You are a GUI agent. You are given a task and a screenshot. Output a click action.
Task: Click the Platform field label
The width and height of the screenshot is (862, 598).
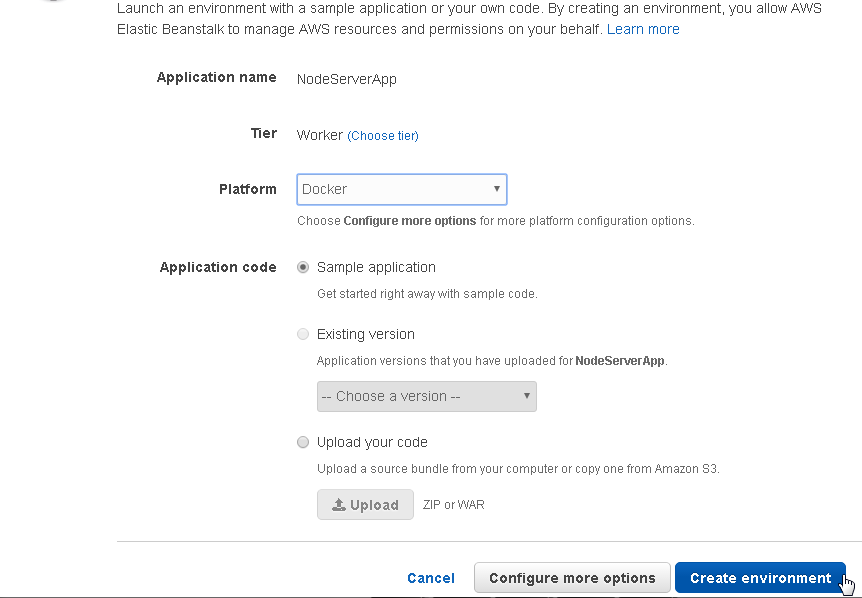tap(248, 189)
